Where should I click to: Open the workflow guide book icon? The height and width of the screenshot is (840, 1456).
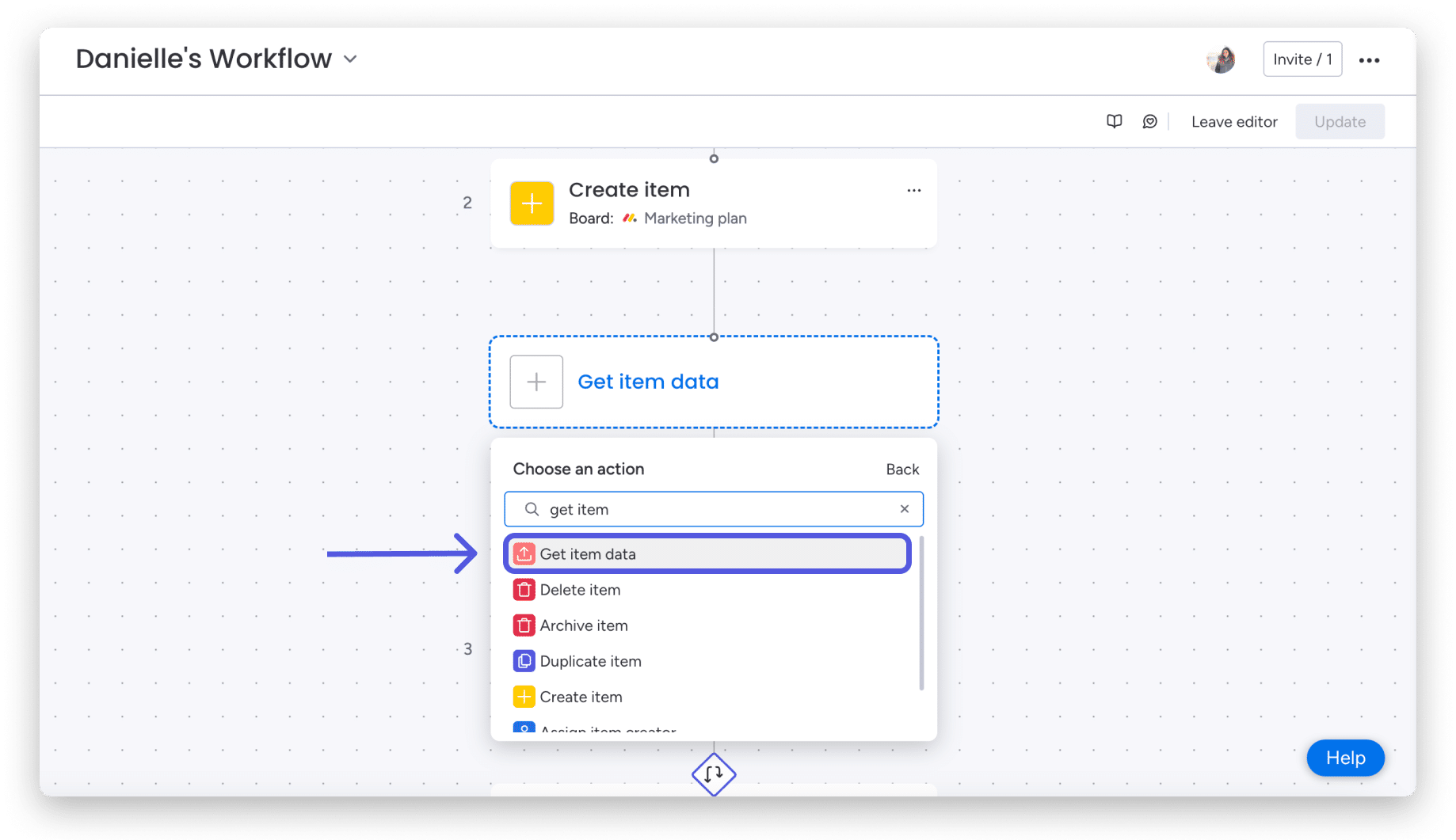point(1114,121)
